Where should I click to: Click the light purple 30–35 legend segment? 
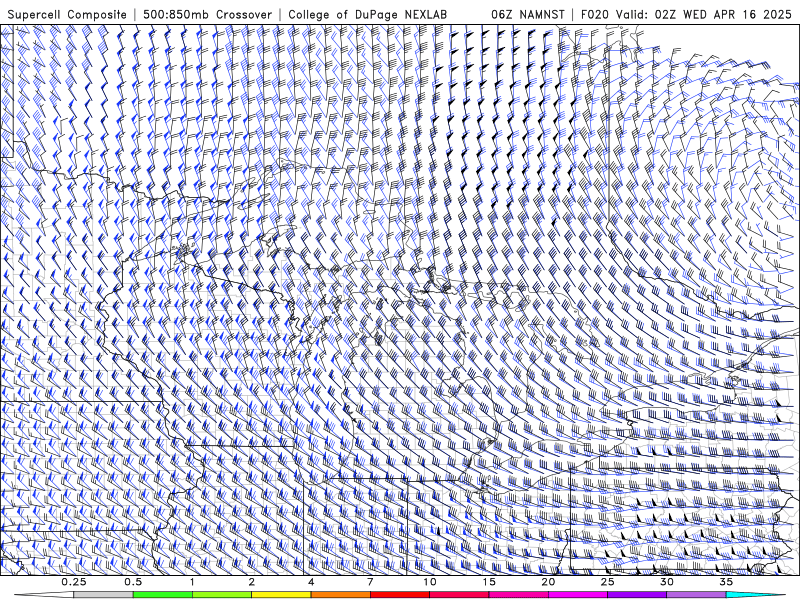coord(696,595)
